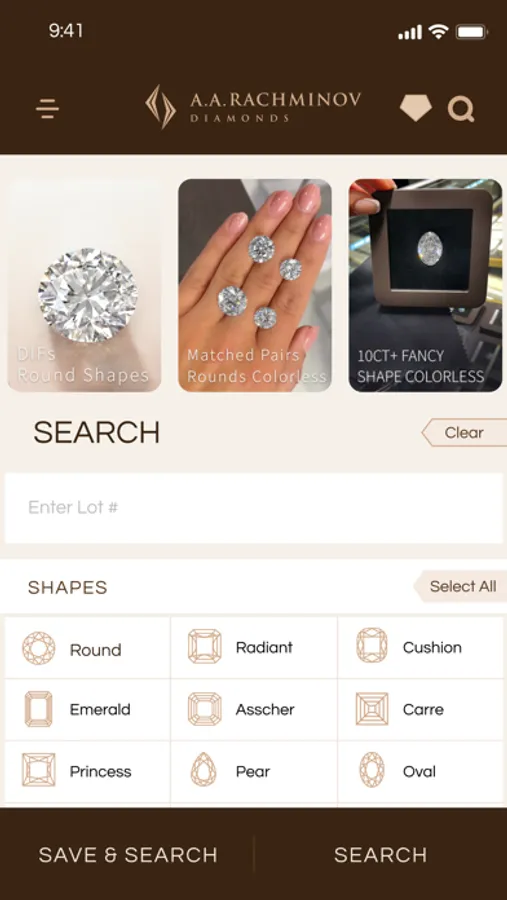
Task: Tap the magnifier search icon
Action: (x=461, y=108)
